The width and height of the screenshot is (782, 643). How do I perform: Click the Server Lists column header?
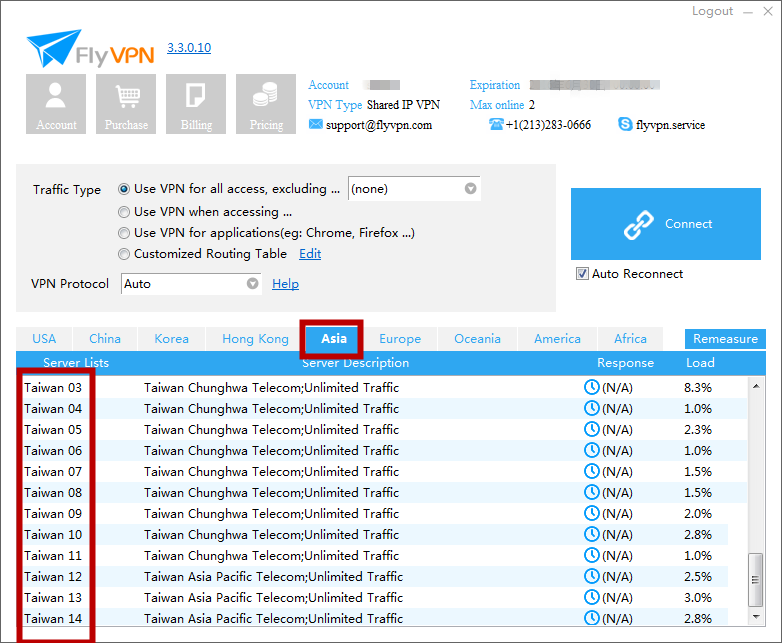coord(76,363)
